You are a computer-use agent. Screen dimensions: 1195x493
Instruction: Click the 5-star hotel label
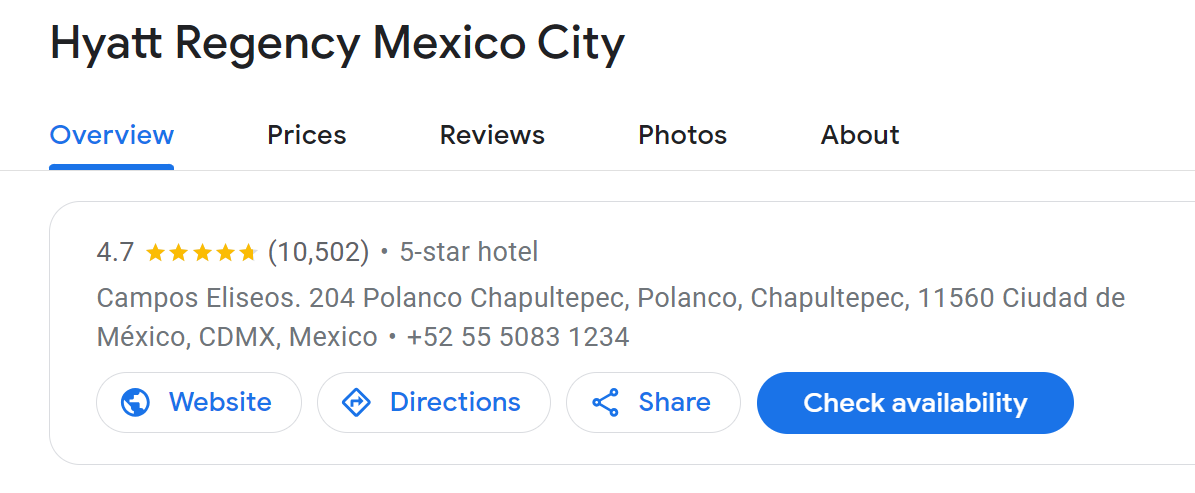tap(469, 252)
